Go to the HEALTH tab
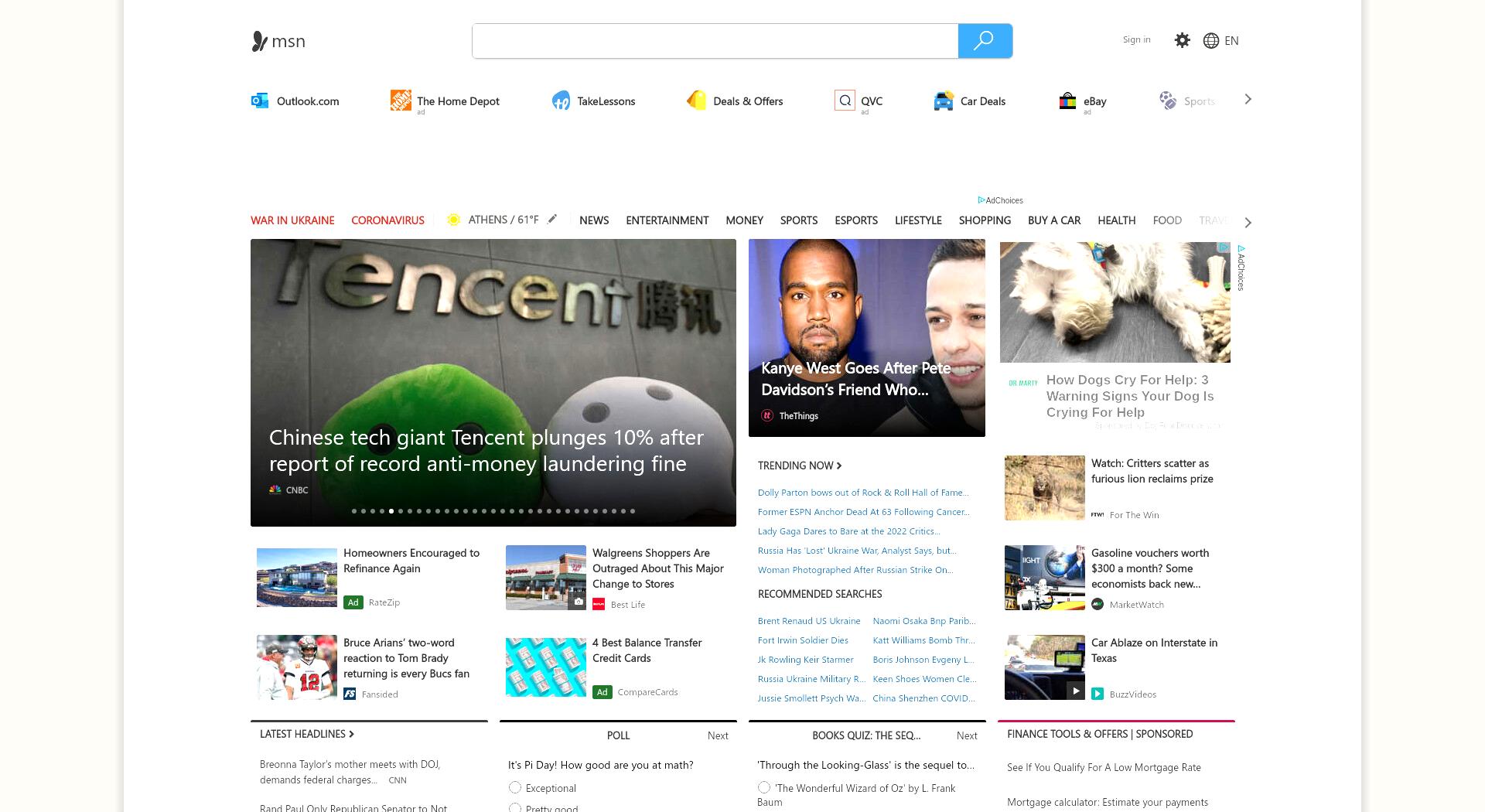 (1117, 220)
